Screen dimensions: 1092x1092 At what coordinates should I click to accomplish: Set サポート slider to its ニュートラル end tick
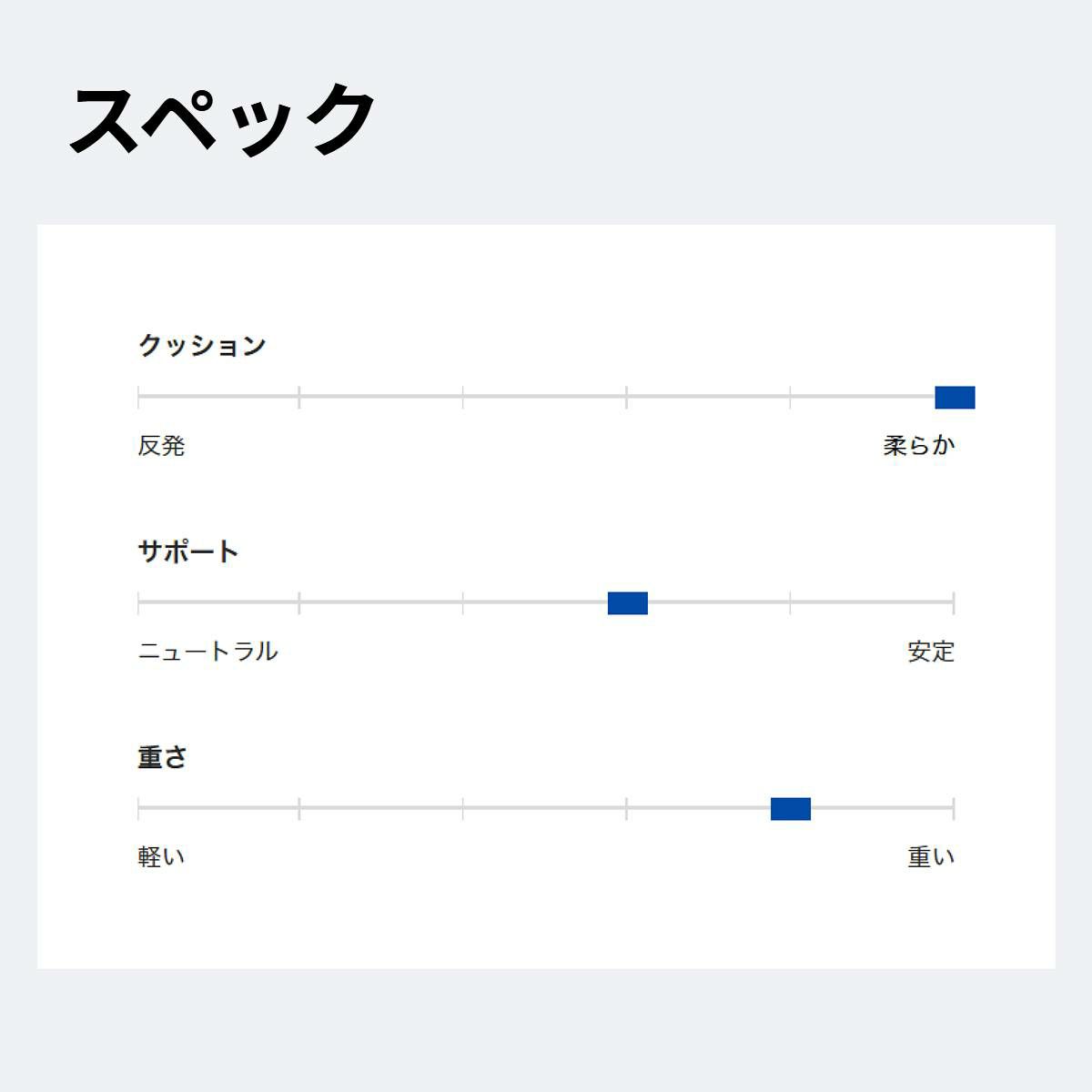pyautogui.click(x=138, y=603)
